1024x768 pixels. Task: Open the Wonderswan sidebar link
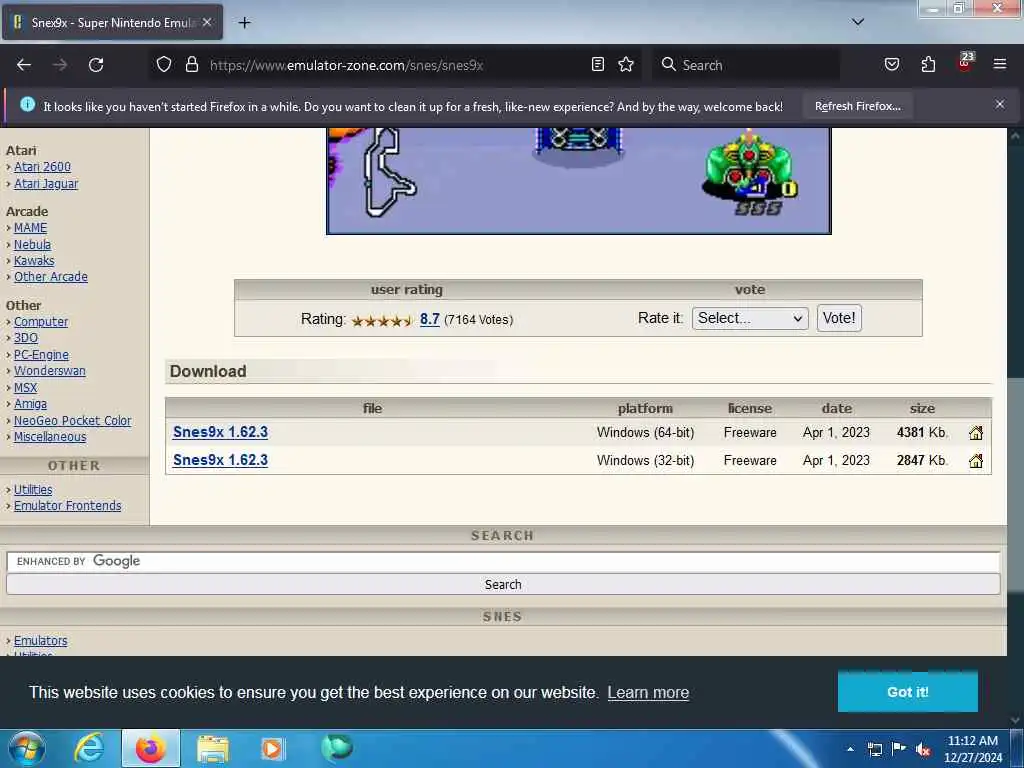tap(50, 371)
